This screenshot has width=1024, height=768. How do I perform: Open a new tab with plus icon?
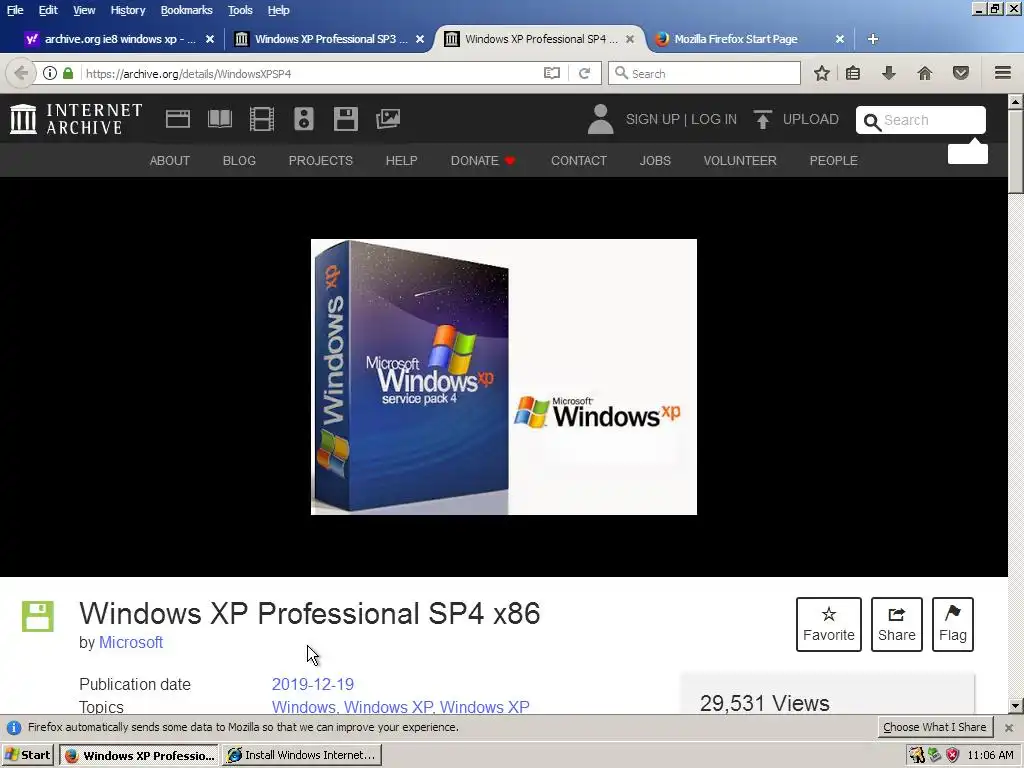(x=873, y=39)
